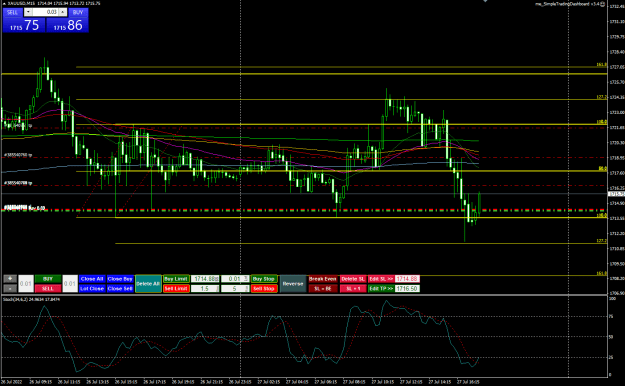
Task: Click the plus lot-size button on dashboard
Action: pyautogui.click(x=10, y=279)
